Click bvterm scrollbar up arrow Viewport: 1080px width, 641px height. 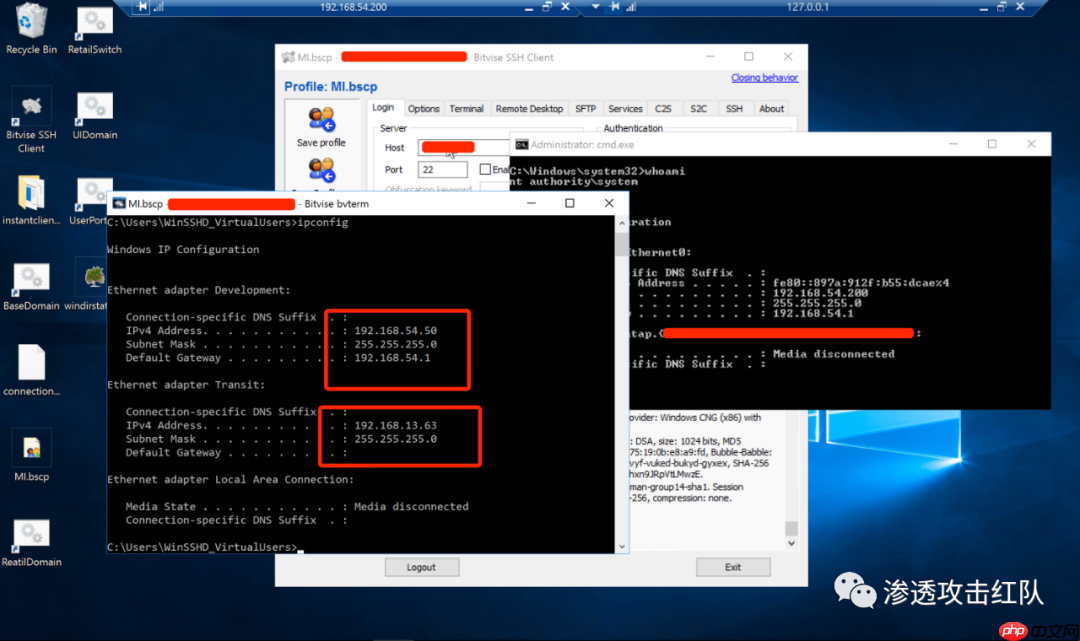point(622,223)
